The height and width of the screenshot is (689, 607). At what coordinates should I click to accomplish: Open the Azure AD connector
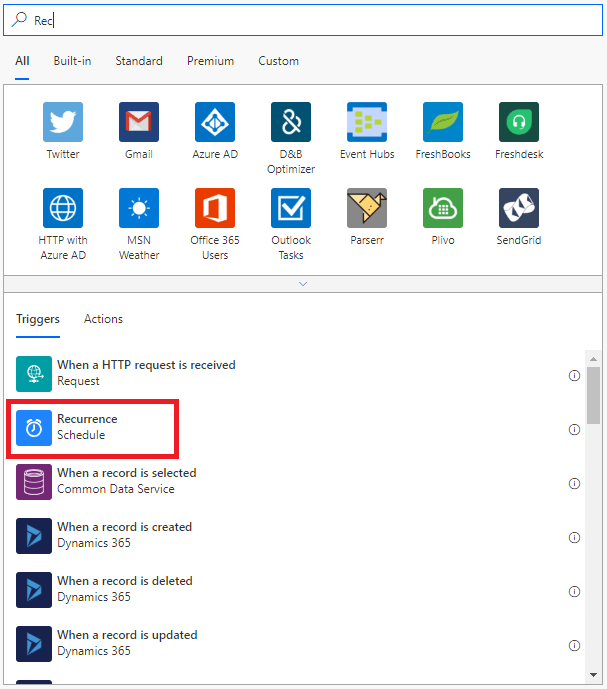pyautogui.click(x=215, y=122)
